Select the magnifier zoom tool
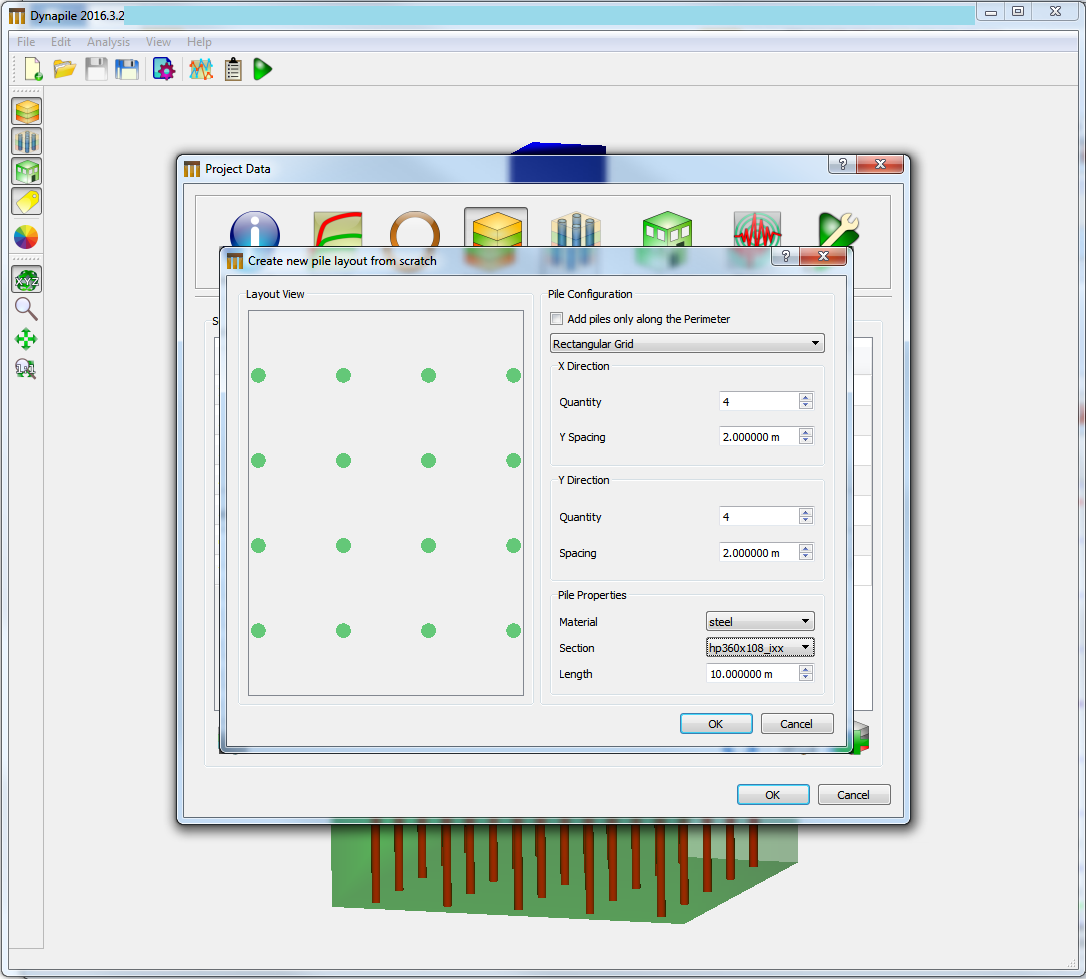This screenshot has width=1086, height=979. [x=26, y=309]
